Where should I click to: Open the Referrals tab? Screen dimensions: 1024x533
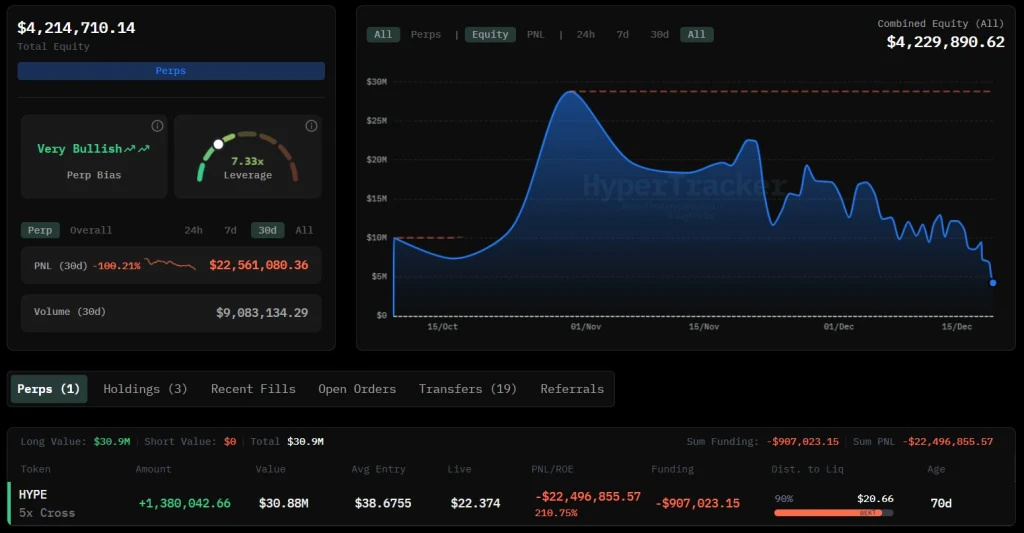pyautogui.click(x=572, y=389)
